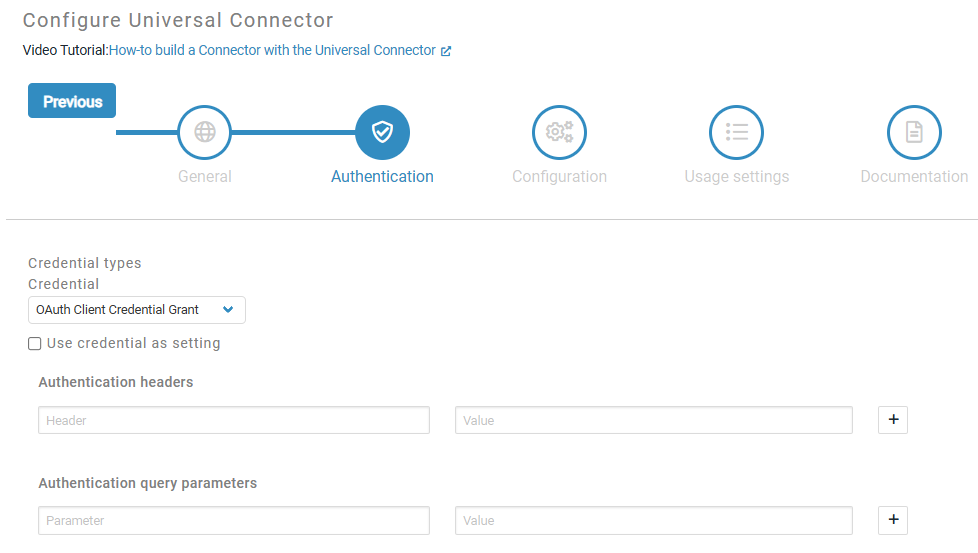Open the Credential type dropdown
The image size is (978, 553).
pyautogui.click(x=136, y=310)
